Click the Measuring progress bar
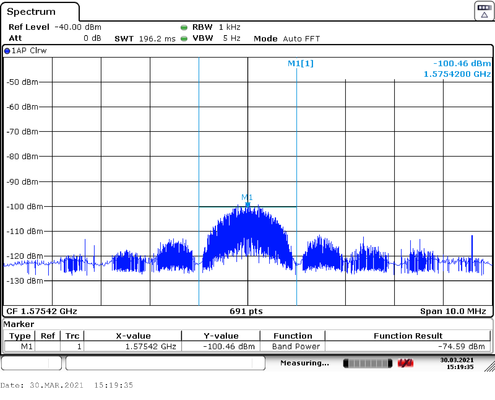 click(x=368, y=363)
